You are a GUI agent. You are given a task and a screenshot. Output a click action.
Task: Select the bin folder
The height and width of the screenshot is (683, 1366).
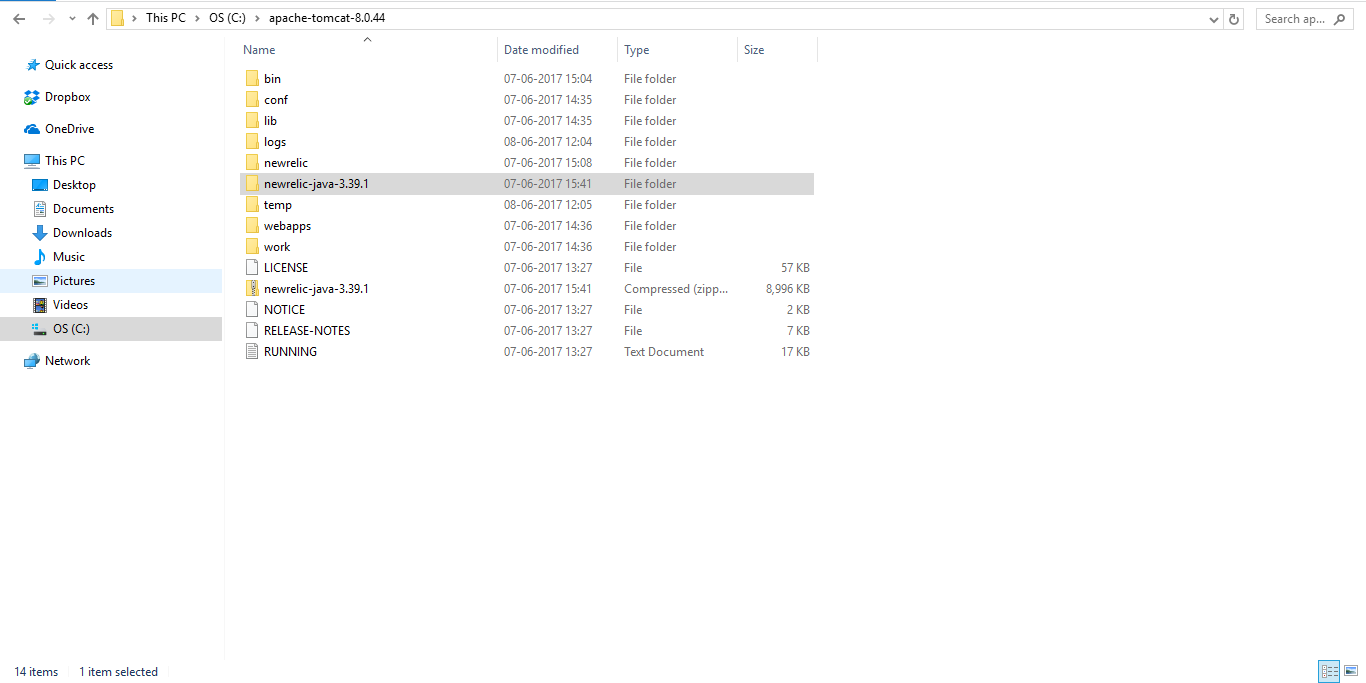point(272,79)
